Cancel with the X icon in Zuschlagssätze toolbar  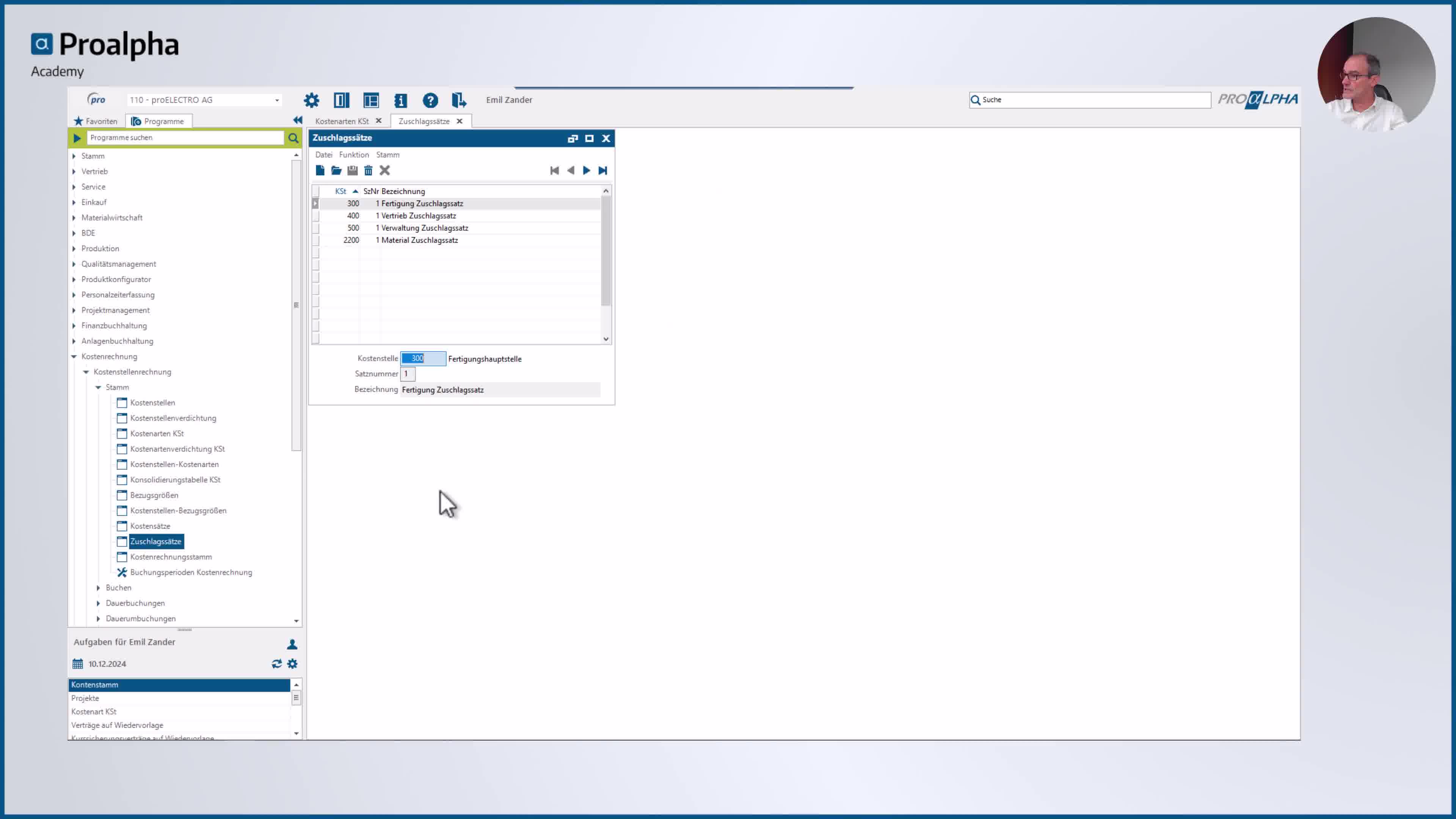click(385, 170)
